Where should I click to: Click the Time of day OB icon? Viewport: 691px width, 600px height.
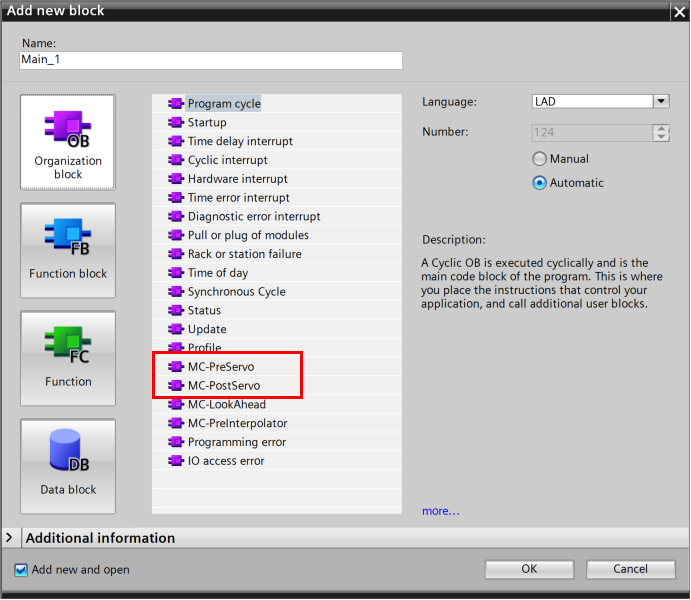[176, 273]
